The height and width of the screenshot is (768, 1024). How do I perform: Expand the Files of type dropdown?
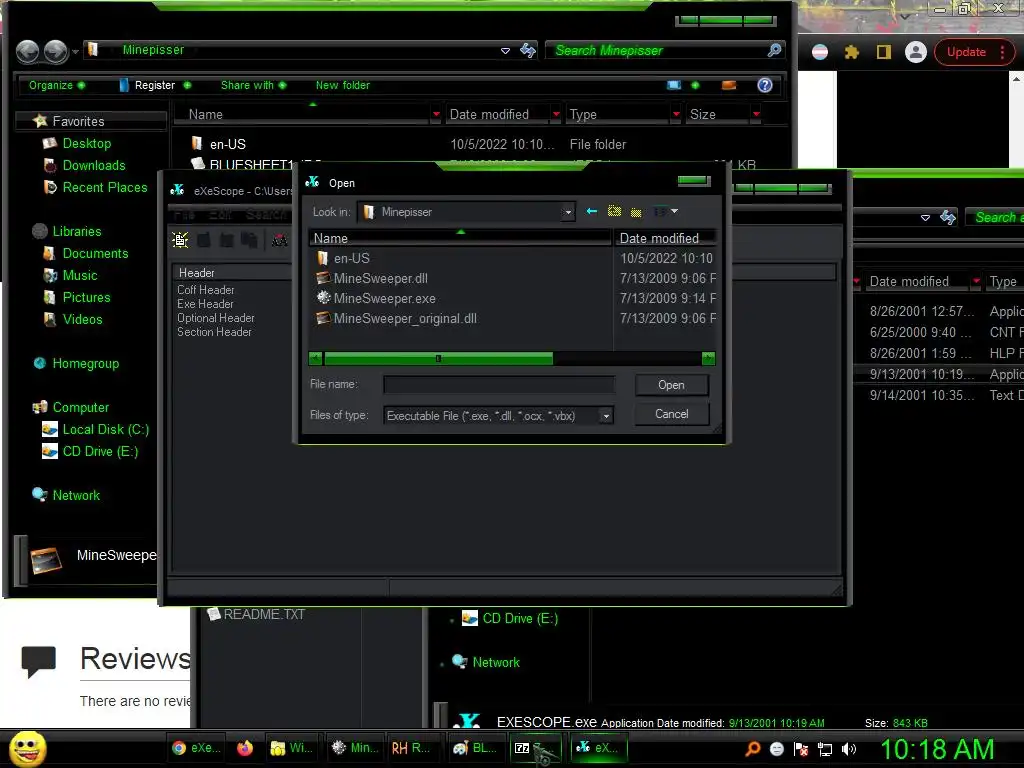(x=606, y=416)
